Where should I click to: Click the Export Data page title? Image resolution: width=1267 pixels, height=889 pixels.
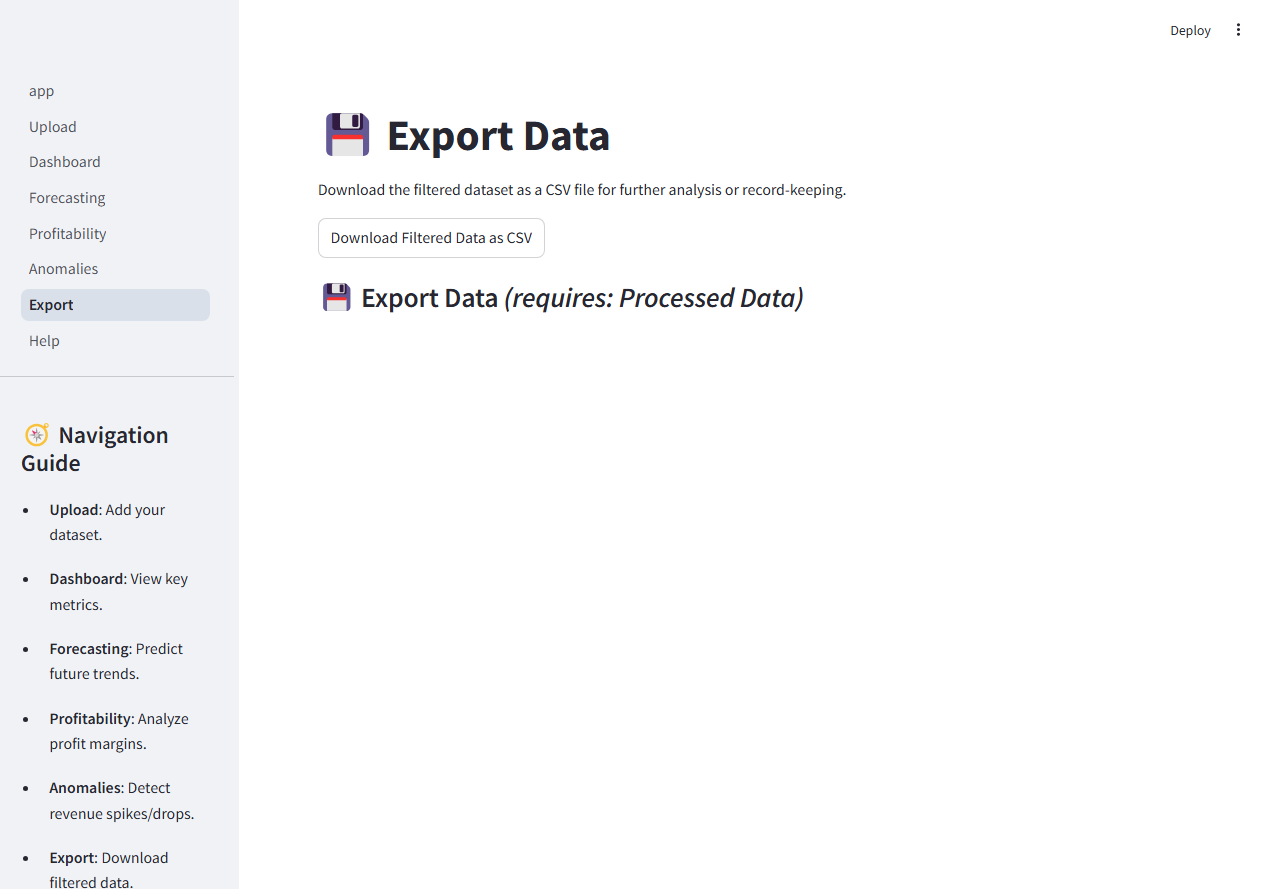[498, 135]
